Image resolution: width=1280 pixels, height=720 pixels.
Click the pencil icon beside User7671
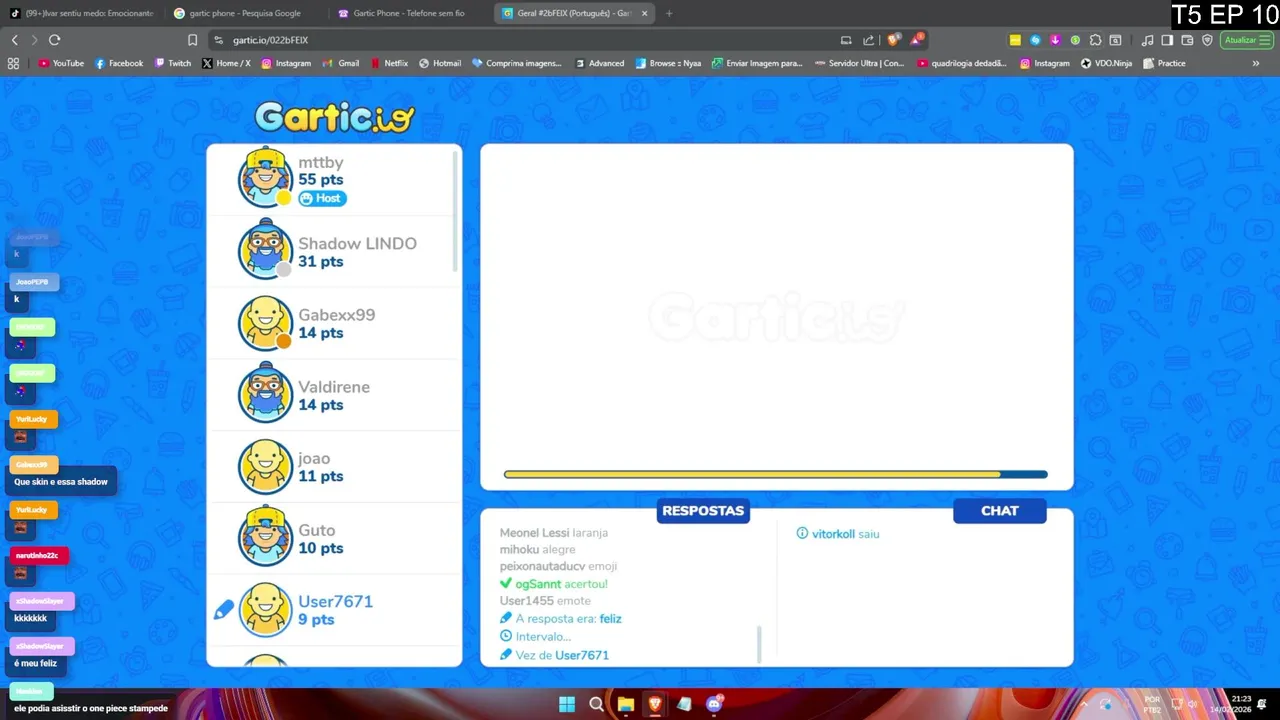click(224, 609)
